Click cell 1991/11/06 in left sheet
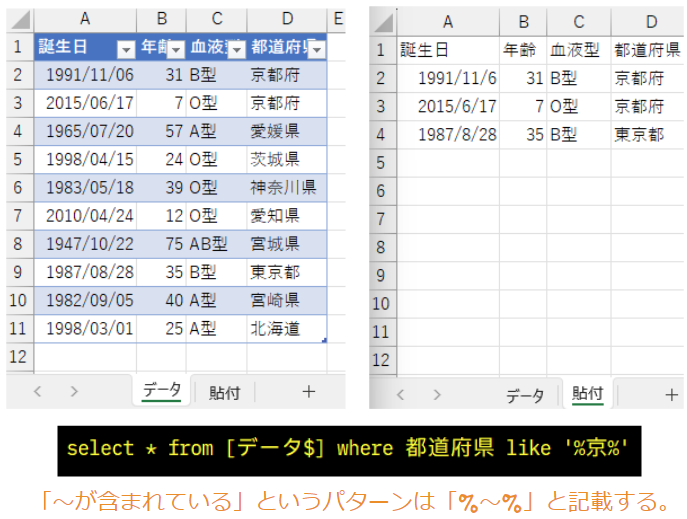Image resolution: width=687 pixels, height=519 pixels. point(85,75)
